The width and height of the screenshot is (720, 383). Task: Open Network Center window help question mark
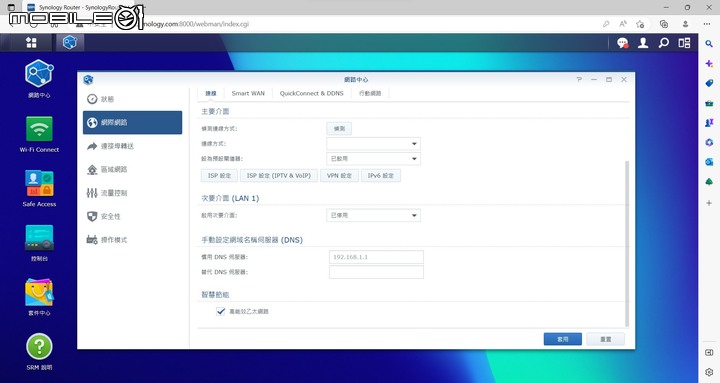point(579,80)
